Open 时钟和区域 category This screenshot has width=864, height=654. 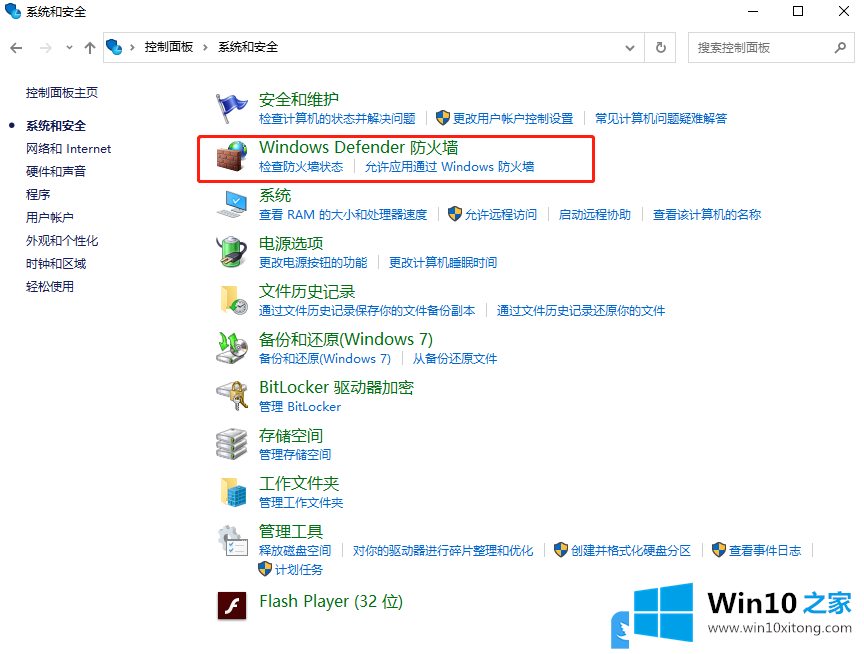click(x=56, y=264)
